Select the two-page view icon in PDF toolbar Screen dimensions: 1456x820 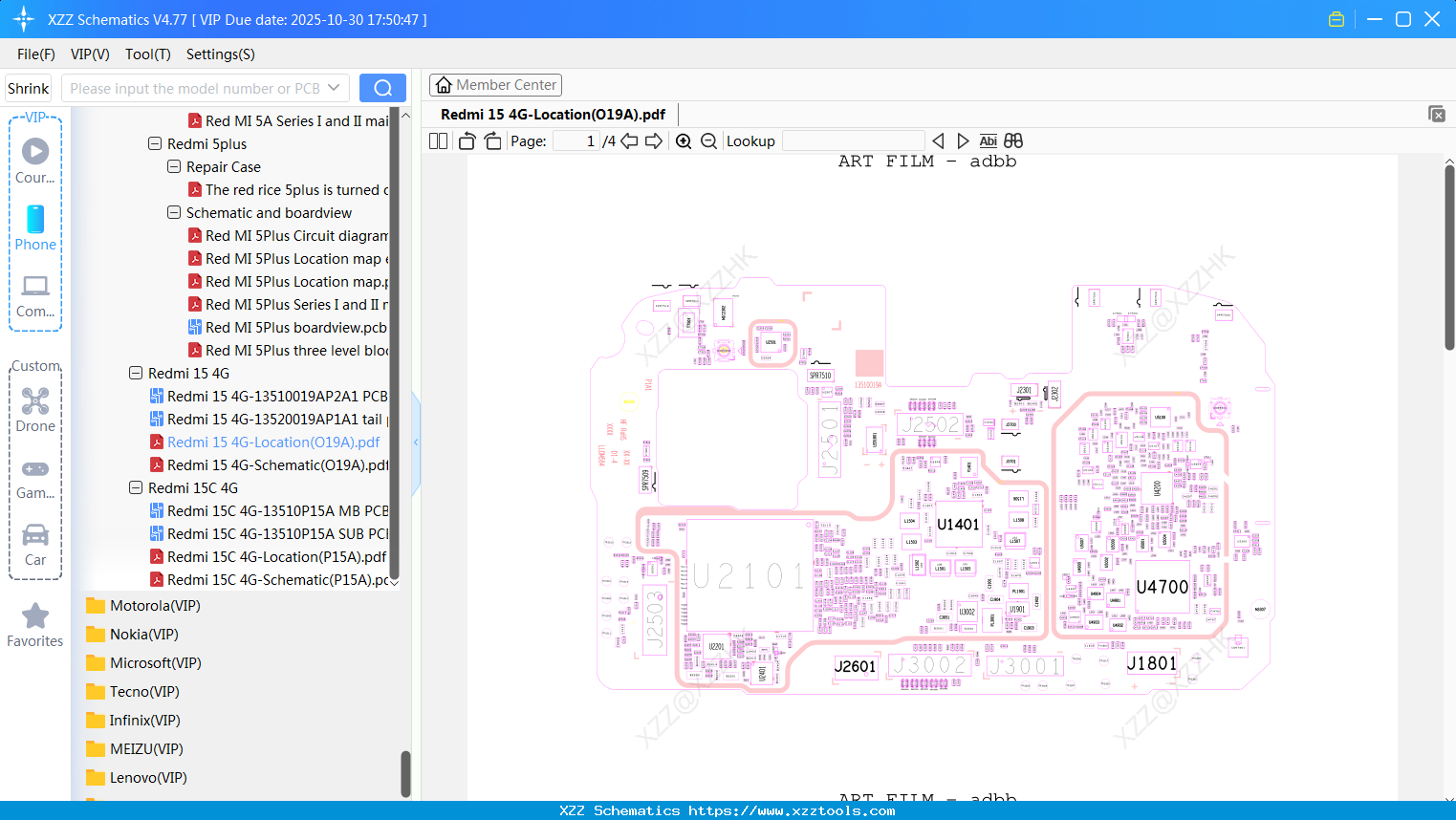point(437,140)
